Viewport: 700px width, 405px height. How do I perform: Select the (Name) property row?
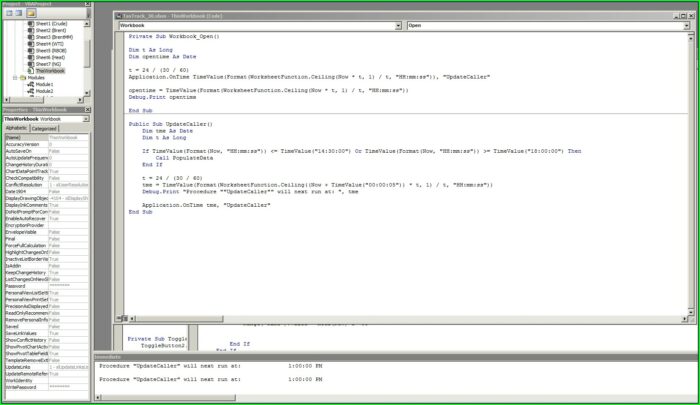46,138
